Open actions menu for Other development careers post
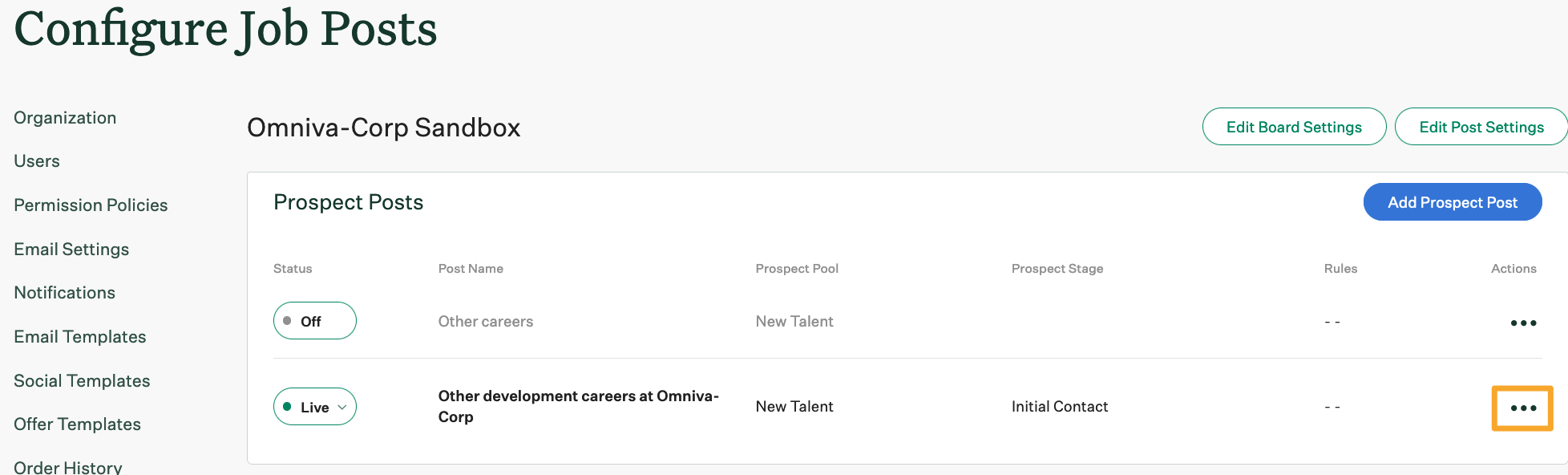 coord(1522,408)
